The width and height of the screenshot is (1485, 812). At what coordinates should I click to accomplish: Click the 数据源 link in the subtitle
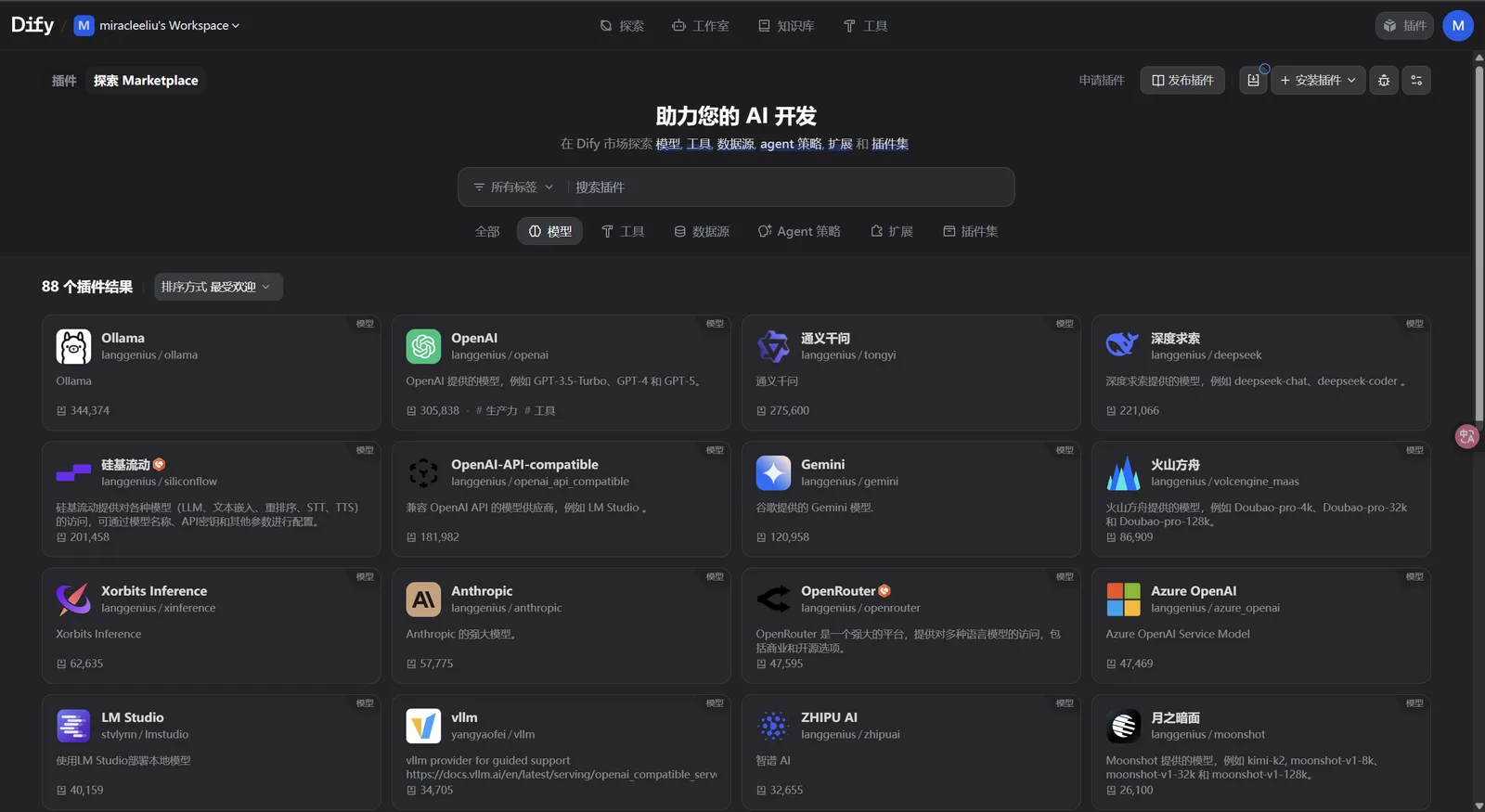pyautogui.click(x=735, y=144)
